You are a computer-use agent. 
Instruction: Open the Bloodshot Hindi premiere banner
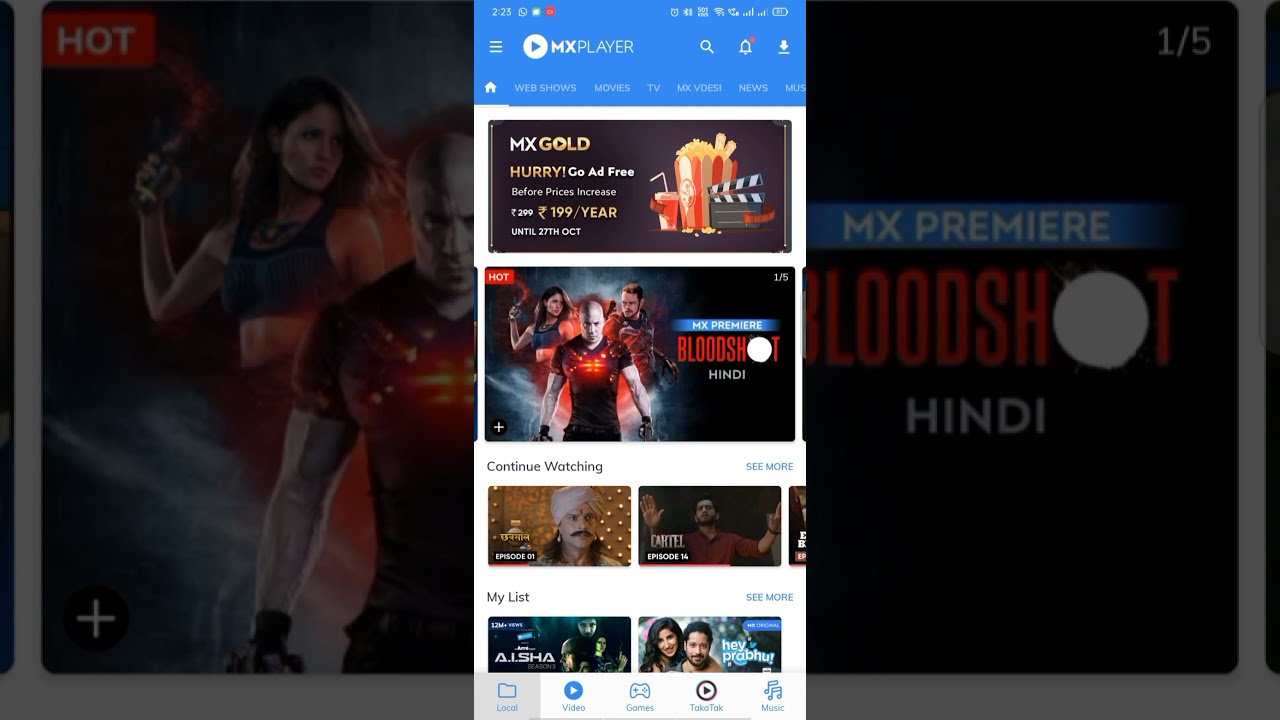tap(640, 354)
